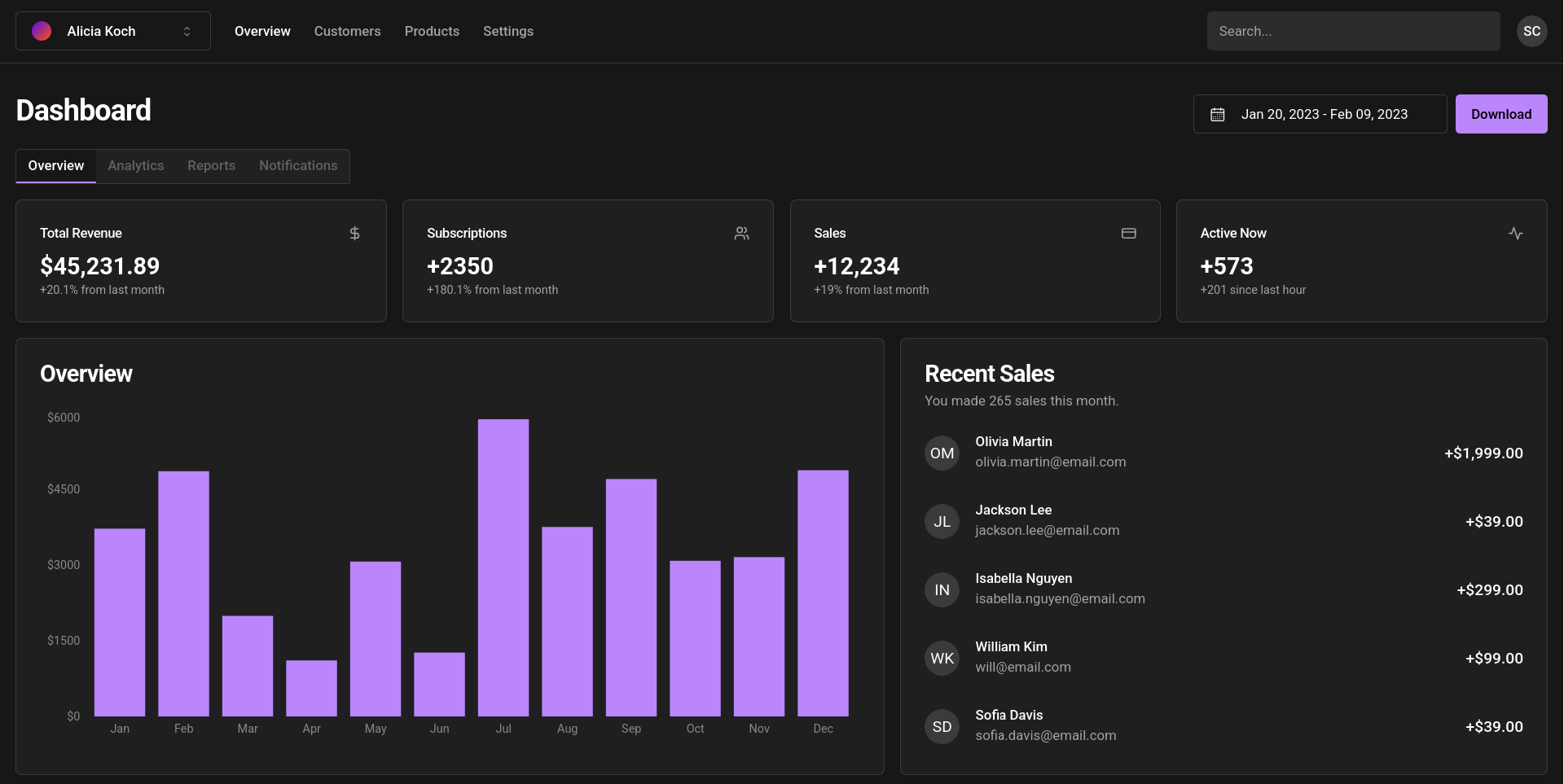Image resolution: width=1564 pixels, height=784 pixels.
Task: Click the May bar in Overview chart
Action: (376, 639)
